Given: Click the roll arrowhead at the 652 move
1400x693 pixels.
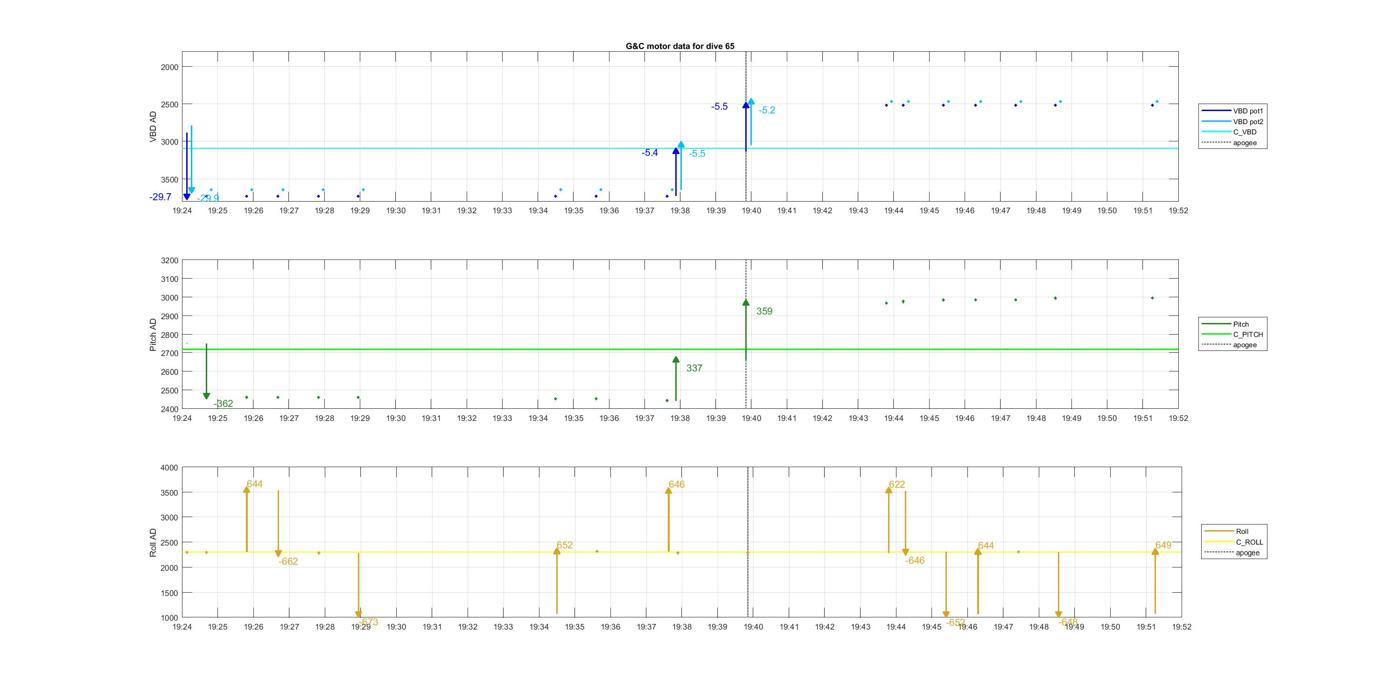Looking at the screenshot, I should (557, 552).
